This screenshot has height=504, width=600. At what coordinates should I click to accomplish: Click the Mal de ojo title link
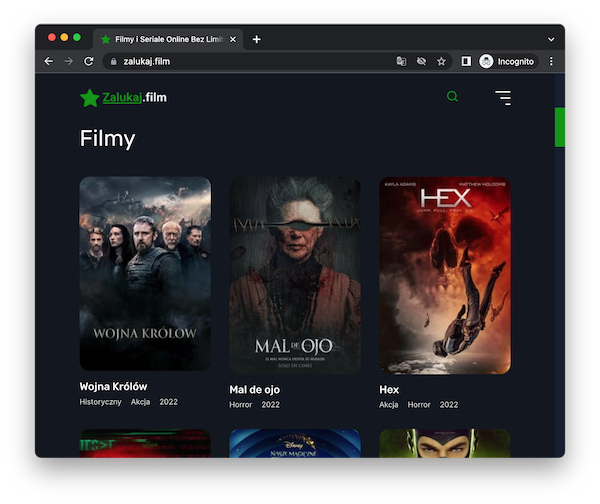tap(254, 390)
